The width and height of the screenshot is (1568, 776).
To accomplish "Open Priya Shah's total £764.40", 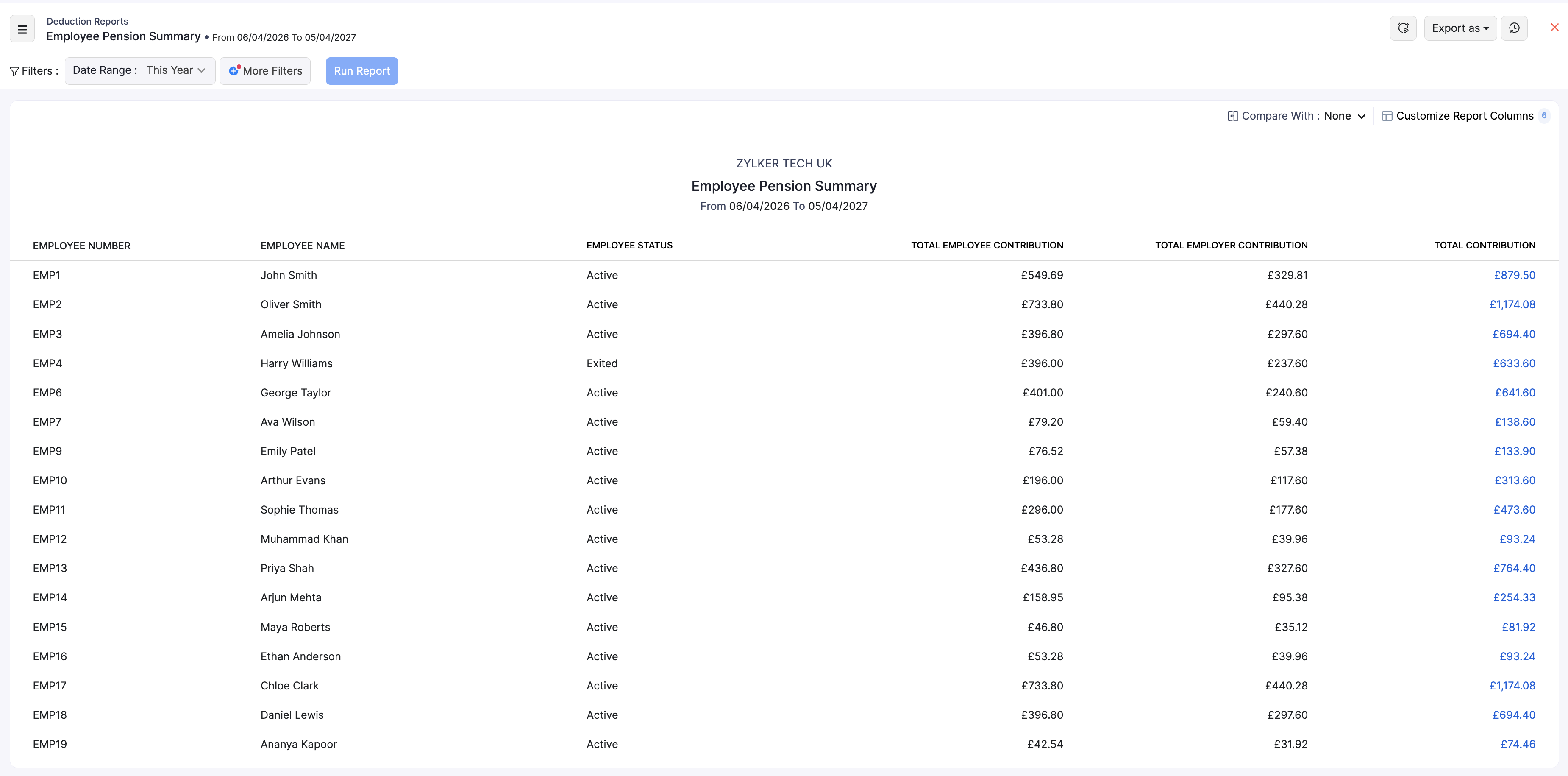I will point(1515,568).
